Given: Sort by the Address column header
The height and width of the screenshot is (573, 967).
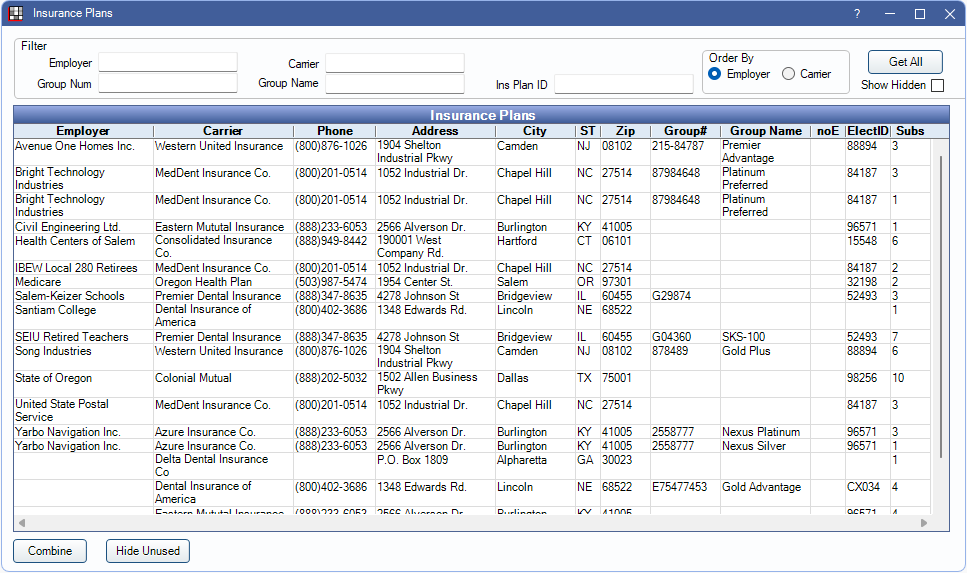Looking at the screenshot, I should (x=435, y=131).
